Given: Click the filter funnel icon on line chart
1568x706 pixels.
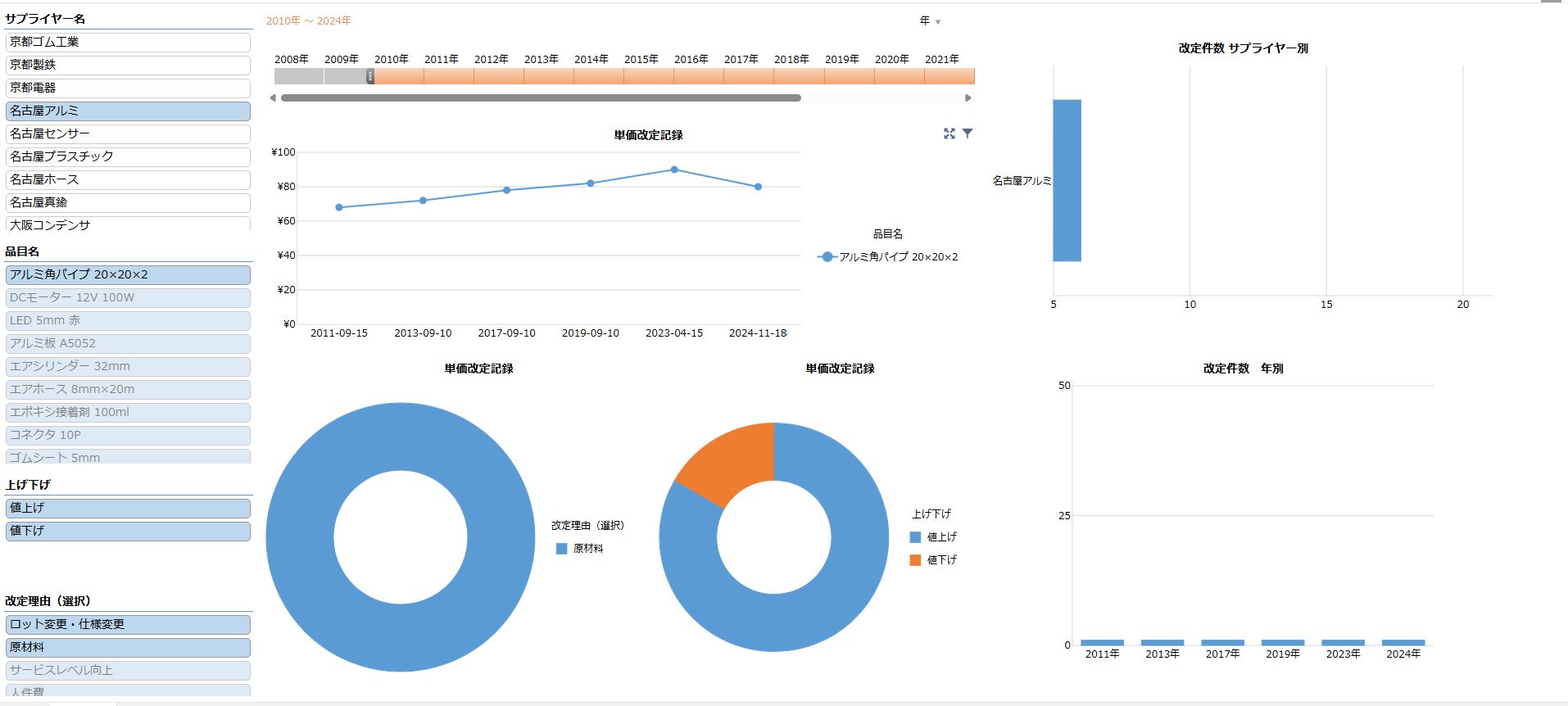Looking at the screenshot, I should pyautogui.click(x=968, y=134).
